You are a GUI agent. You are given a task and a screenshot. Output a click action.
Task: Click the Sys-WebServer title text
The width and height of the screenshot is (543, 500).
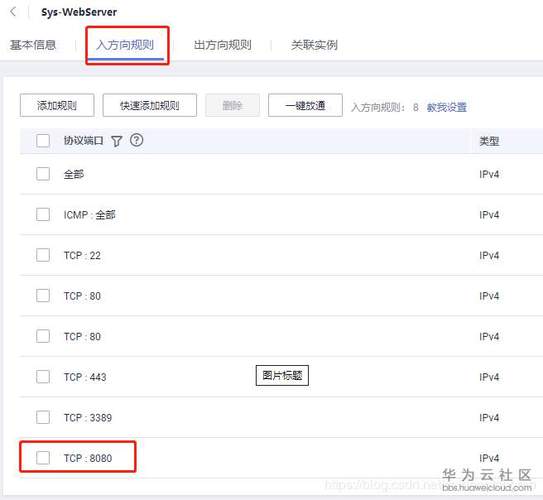pyautogui.click(x=79, y=12)
